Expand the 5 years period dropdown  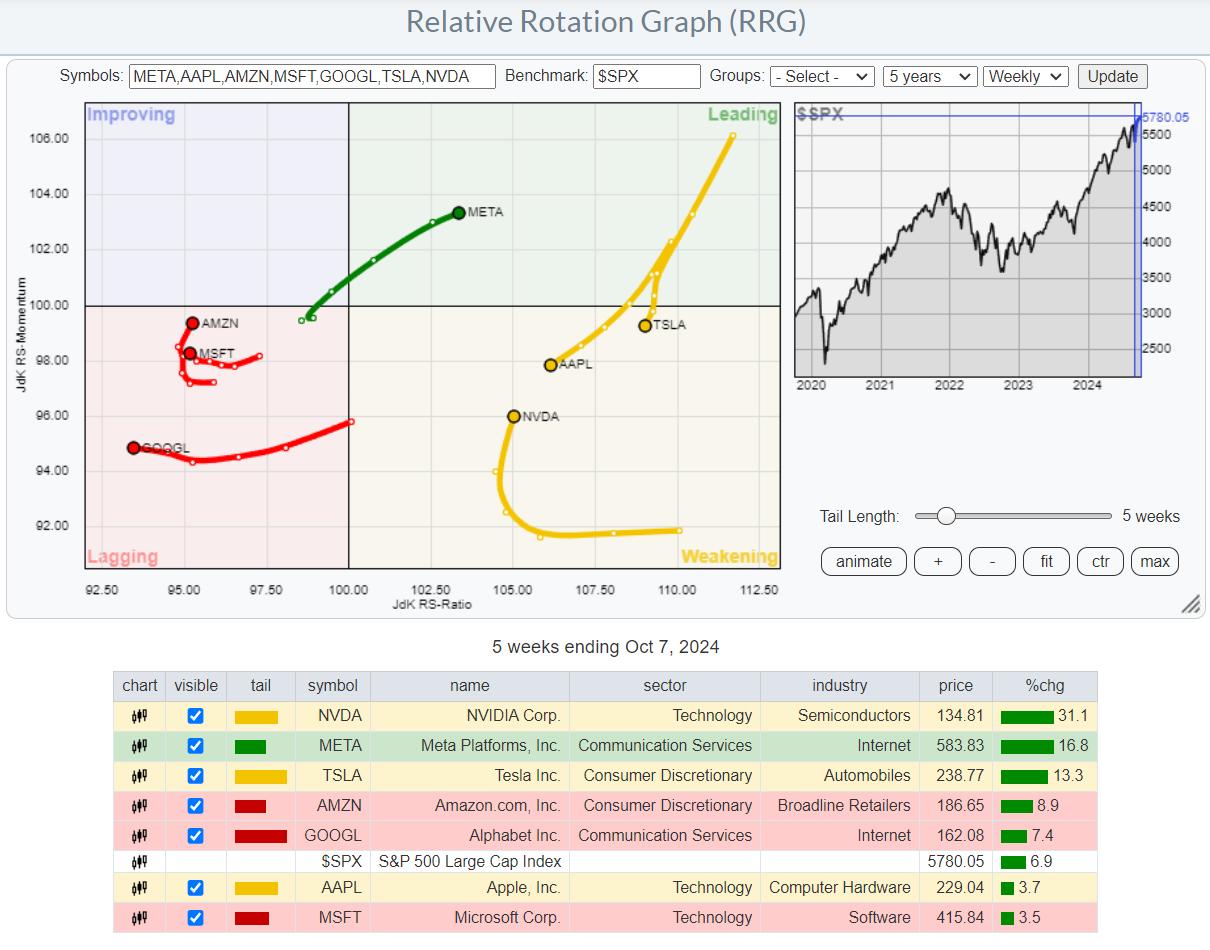click(x=929, y=77)
